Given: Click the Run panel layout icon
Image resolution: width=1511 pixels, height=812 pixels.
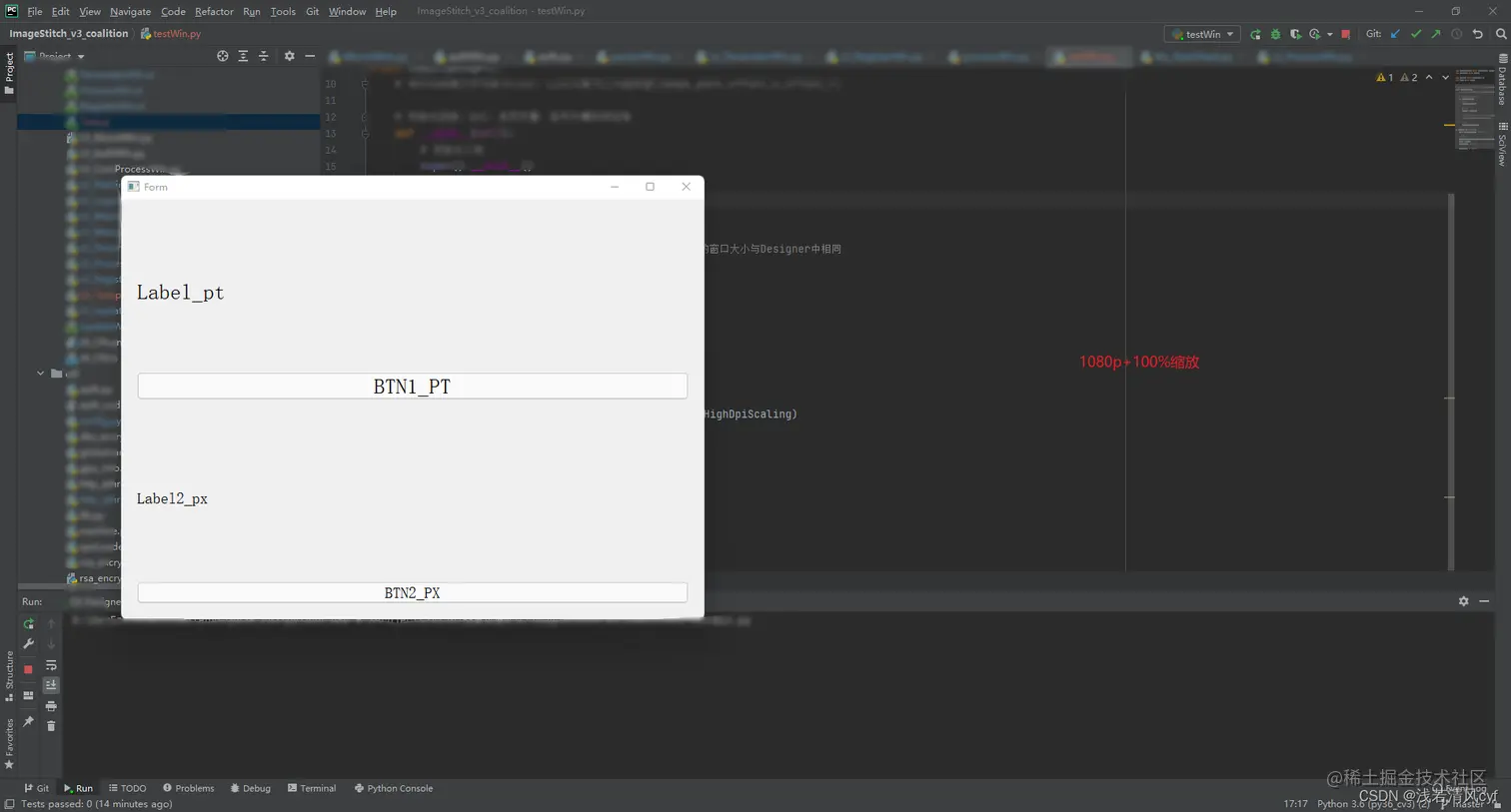Looking at the screenshot, I should click(x=28, y=696).
